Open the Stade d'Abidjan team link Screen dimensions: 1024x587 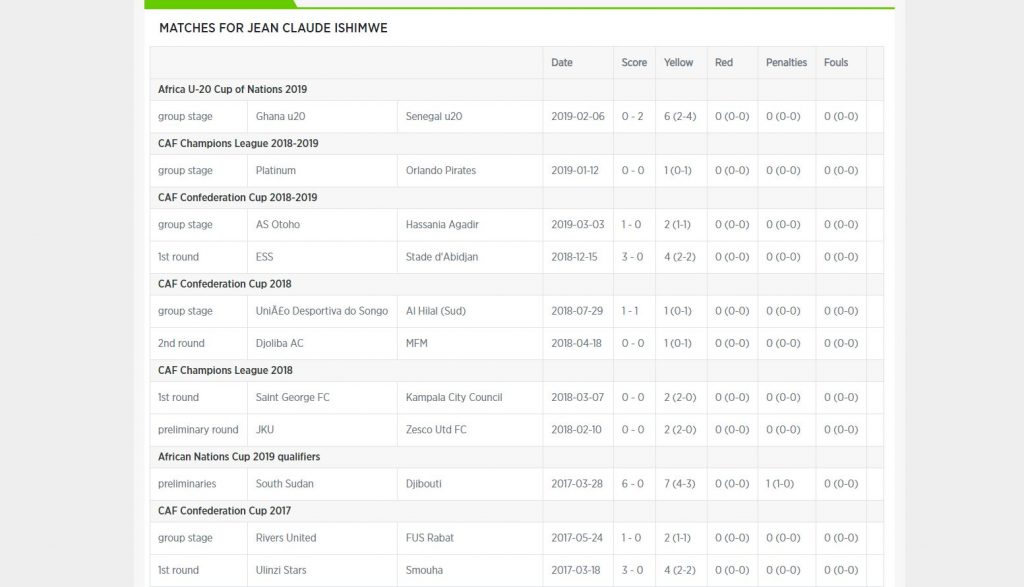[x=442, y=257]
